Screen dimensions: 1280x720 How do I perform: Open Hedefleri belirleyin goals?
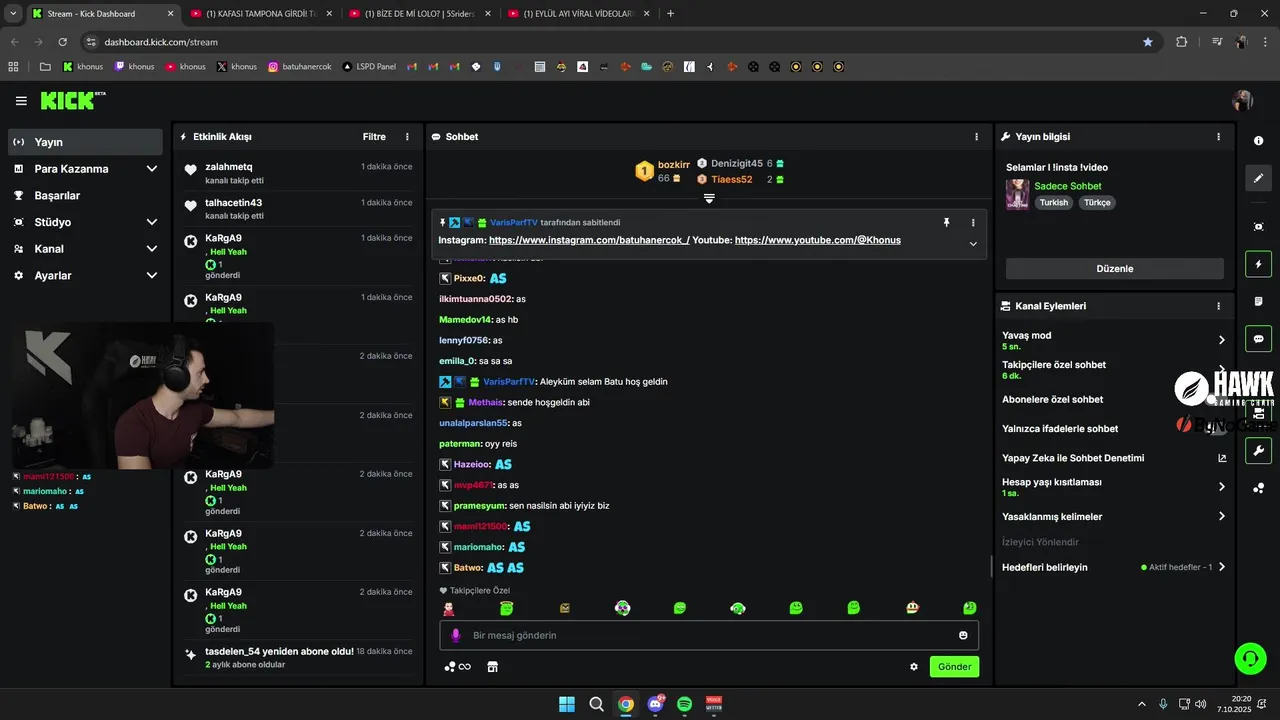point(1113,567)
